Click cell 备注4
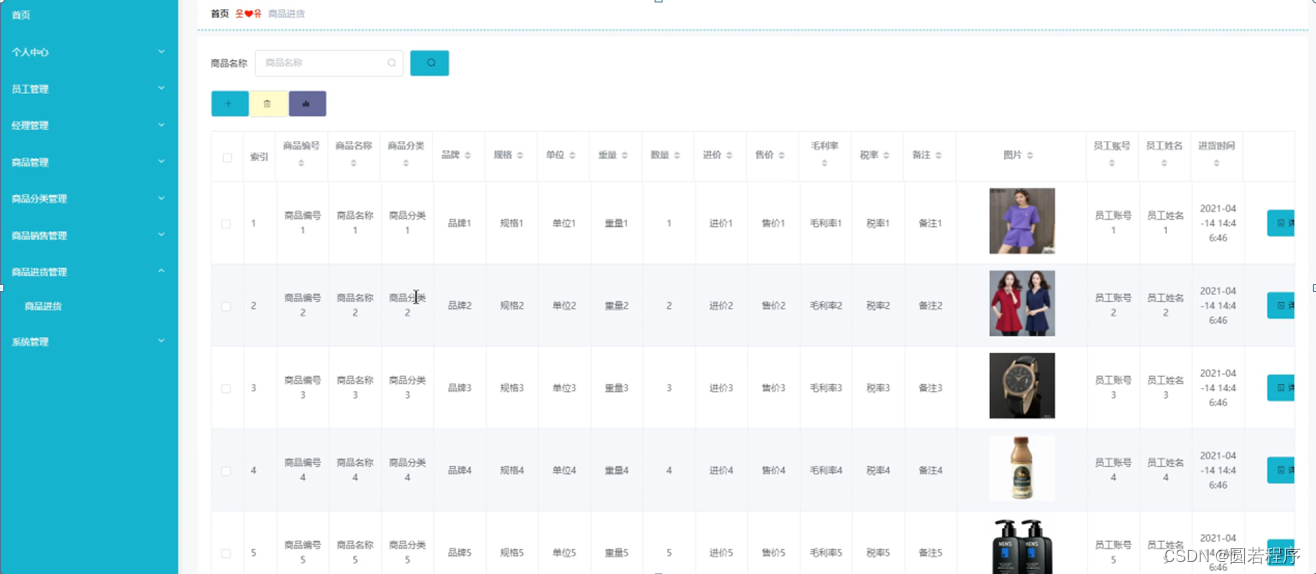 (x=930, y=470)
